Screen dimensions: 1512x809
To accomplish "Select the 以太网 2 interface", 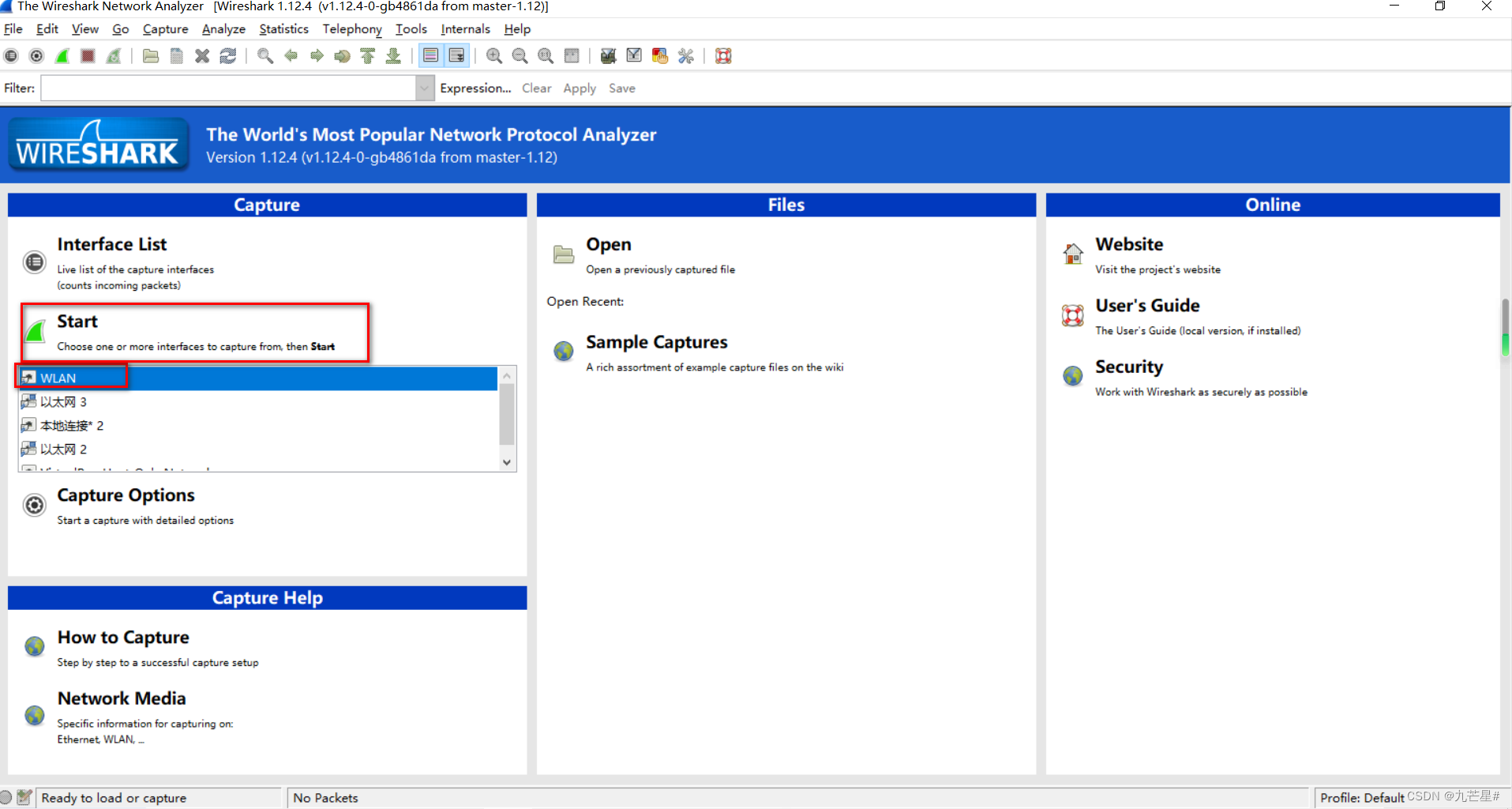I will point(258,450).
